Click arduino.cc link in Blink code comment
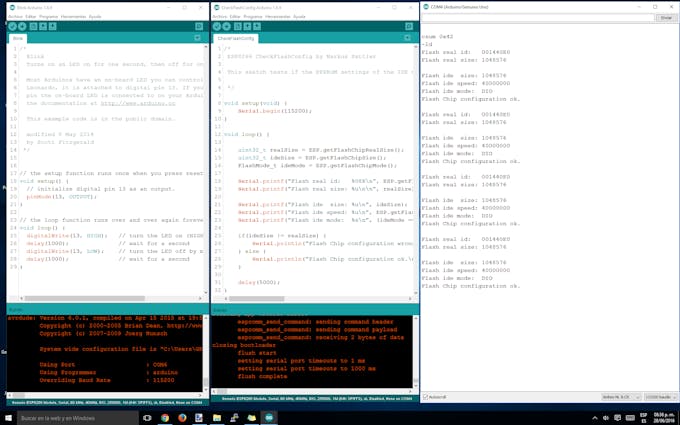The height and width of the screenshot is (425, 680). [x=138, y=103]
